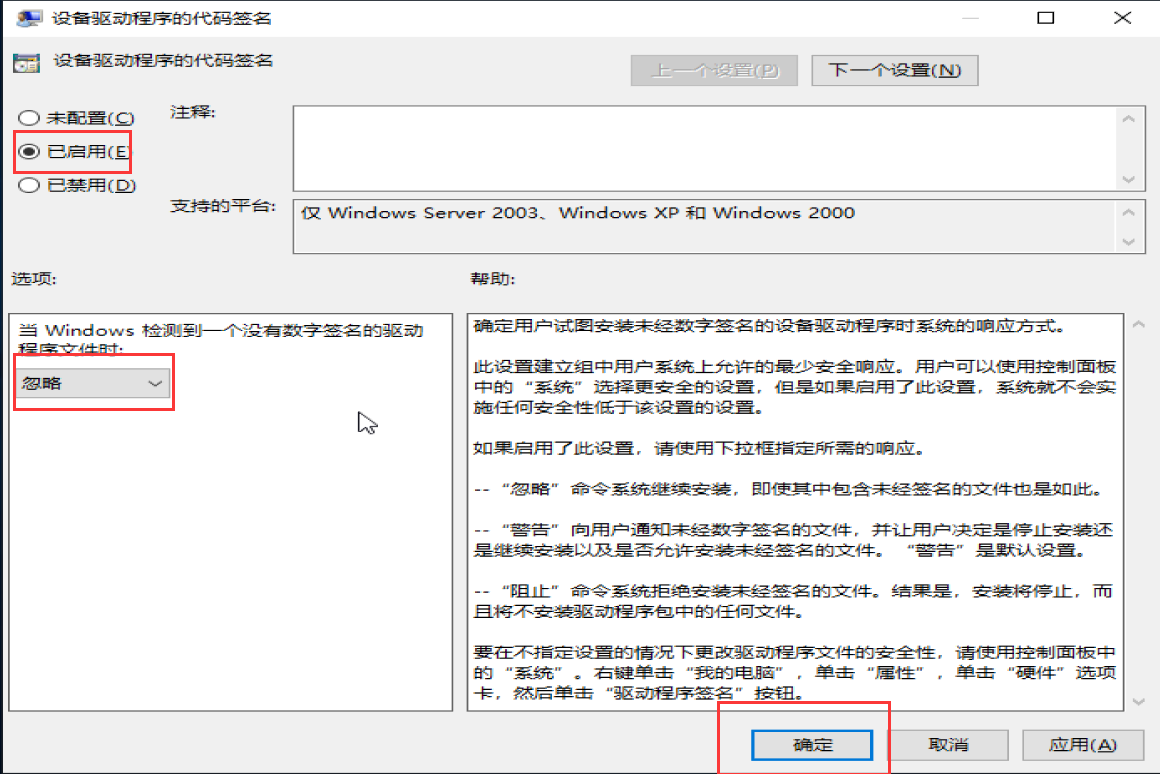1160x774 pixels.
Task: Click the option prompt 当 Windows 检测到 text
Action: pyautogui.click(x=221, y=338)
